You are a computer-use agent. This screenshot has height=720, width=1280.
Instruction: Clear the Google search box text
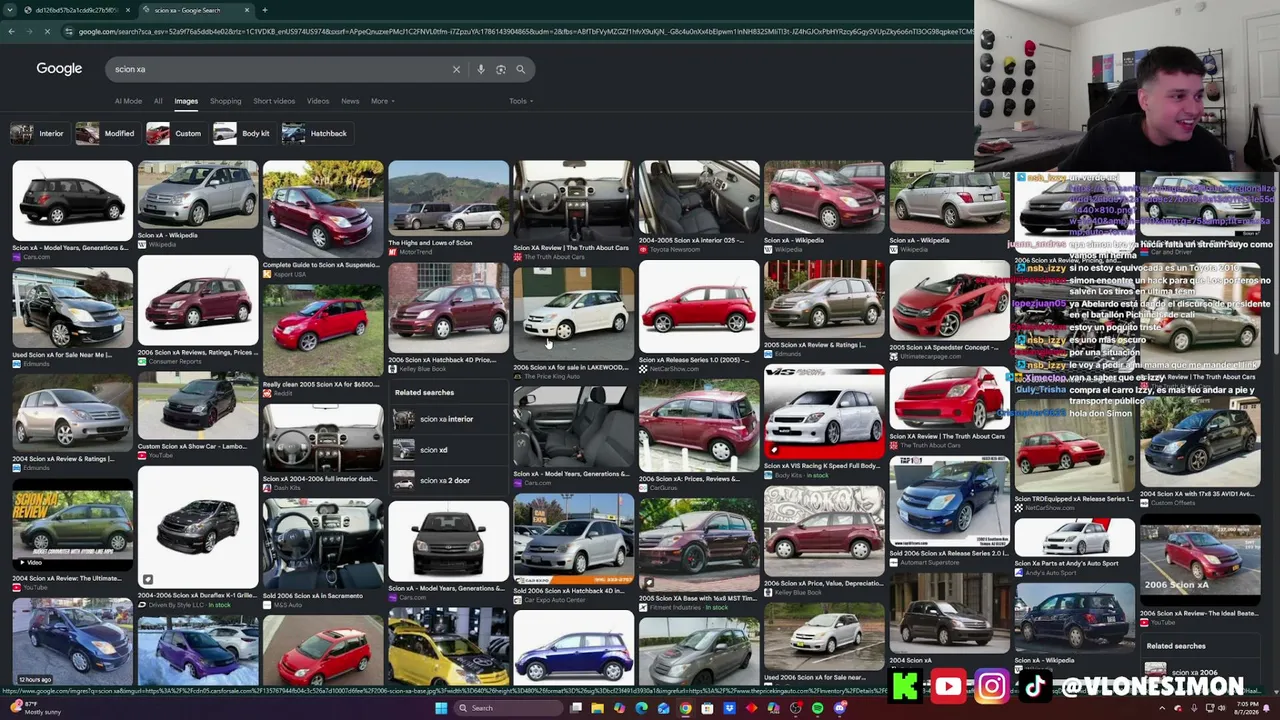point(456,69)
